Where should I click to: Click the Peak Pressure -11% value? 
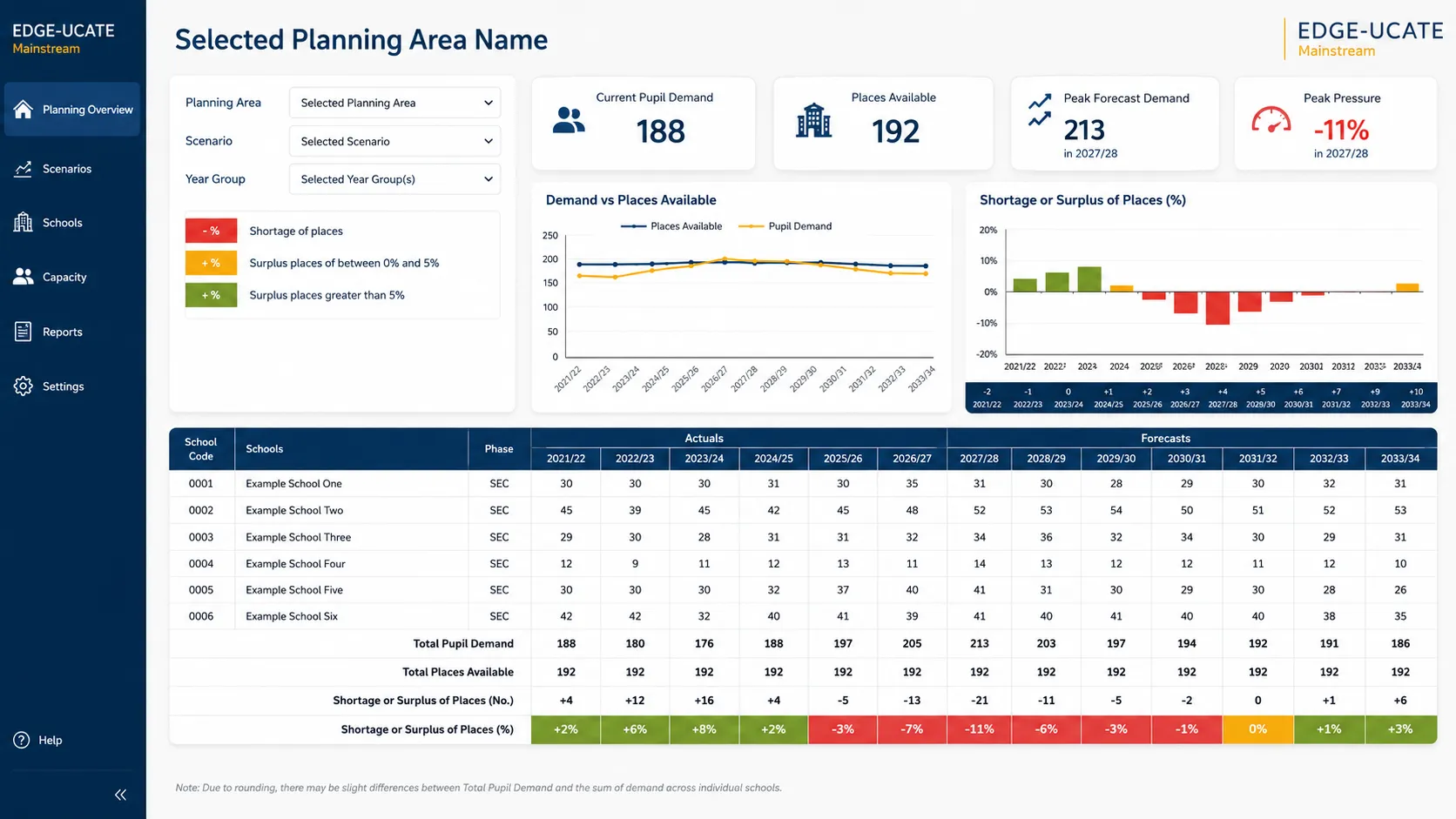(x=1341, y=131)
